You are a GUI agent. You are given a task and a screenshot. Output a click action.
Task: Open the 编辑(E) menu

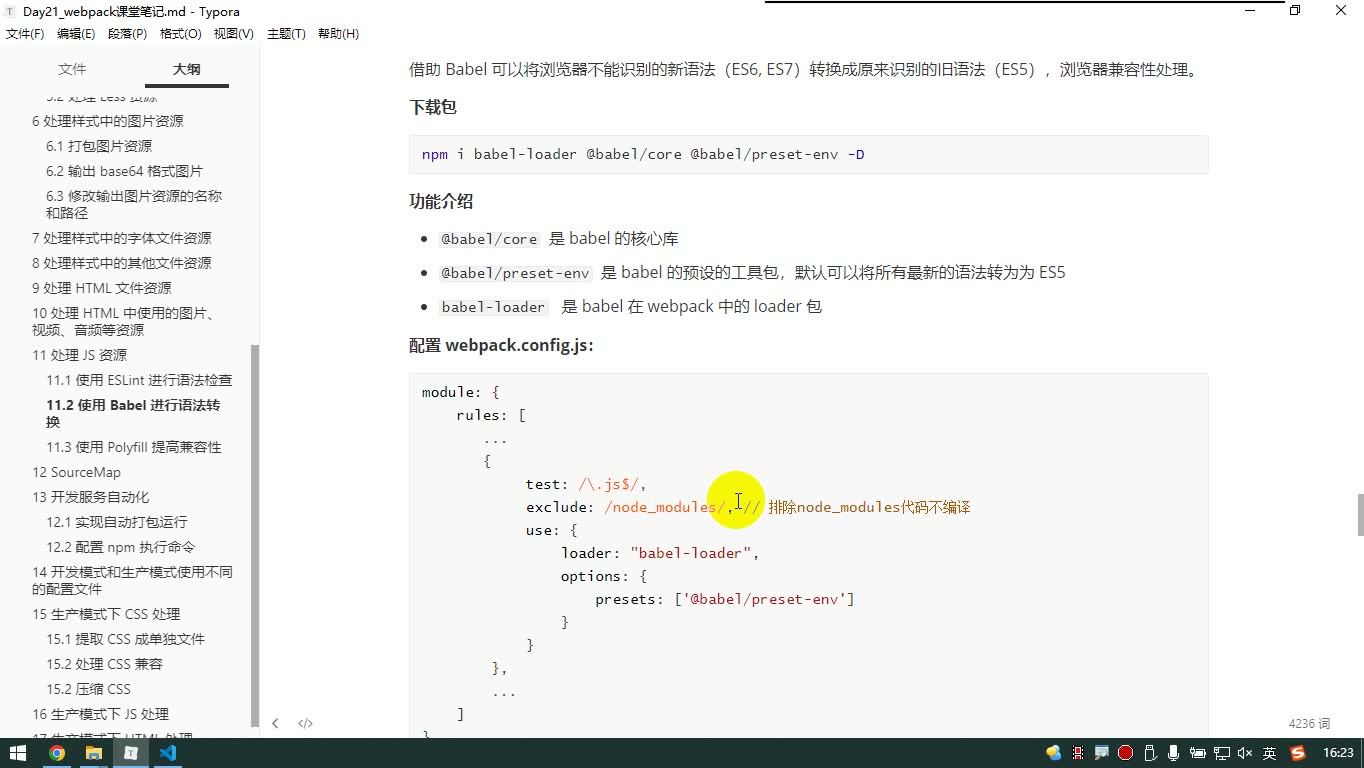(76, 34)
